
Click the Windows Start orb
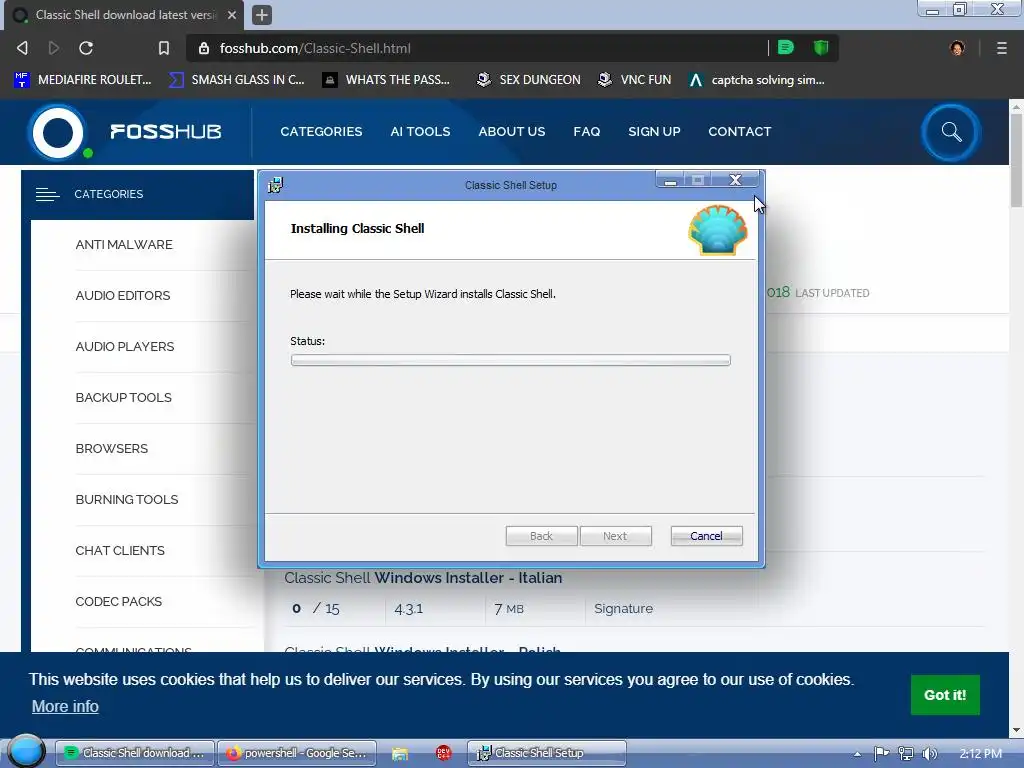click(26, 750)
